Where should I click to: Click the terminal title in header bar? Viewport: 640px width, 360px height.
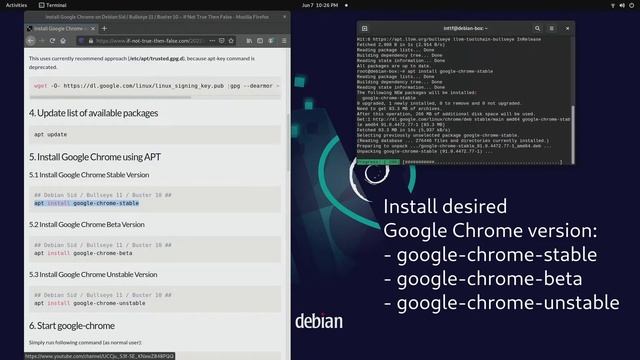465,29
